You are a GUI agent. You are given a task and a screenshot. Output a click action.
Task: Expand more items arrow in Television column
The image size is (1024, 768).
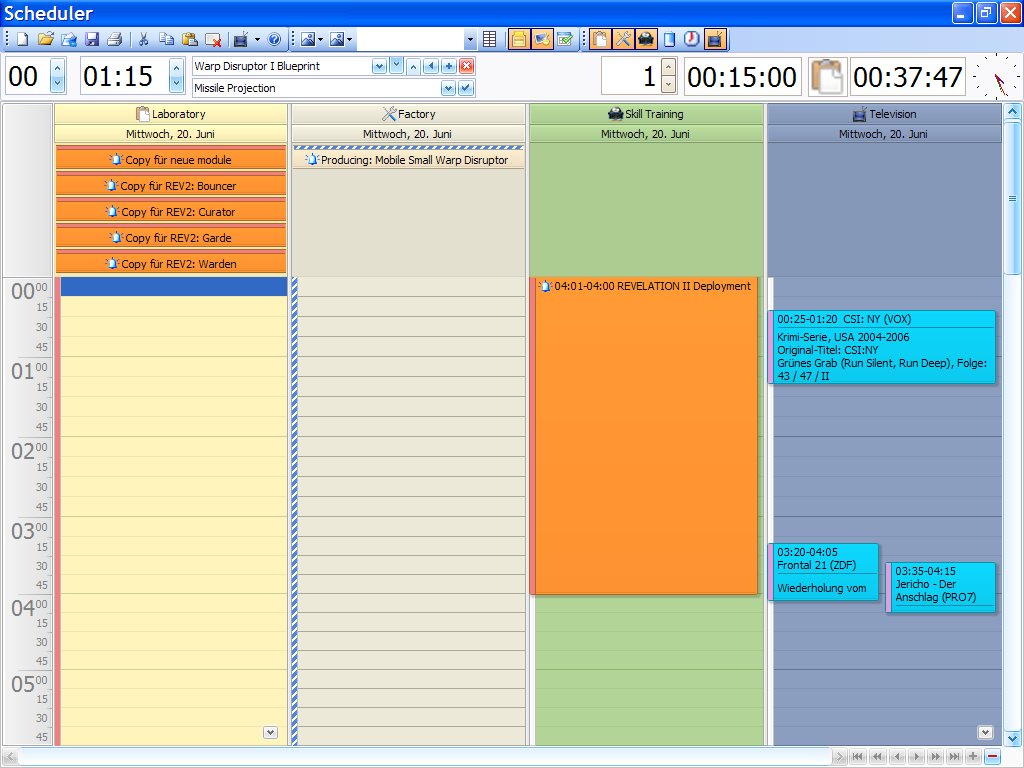tap(985, 732)
